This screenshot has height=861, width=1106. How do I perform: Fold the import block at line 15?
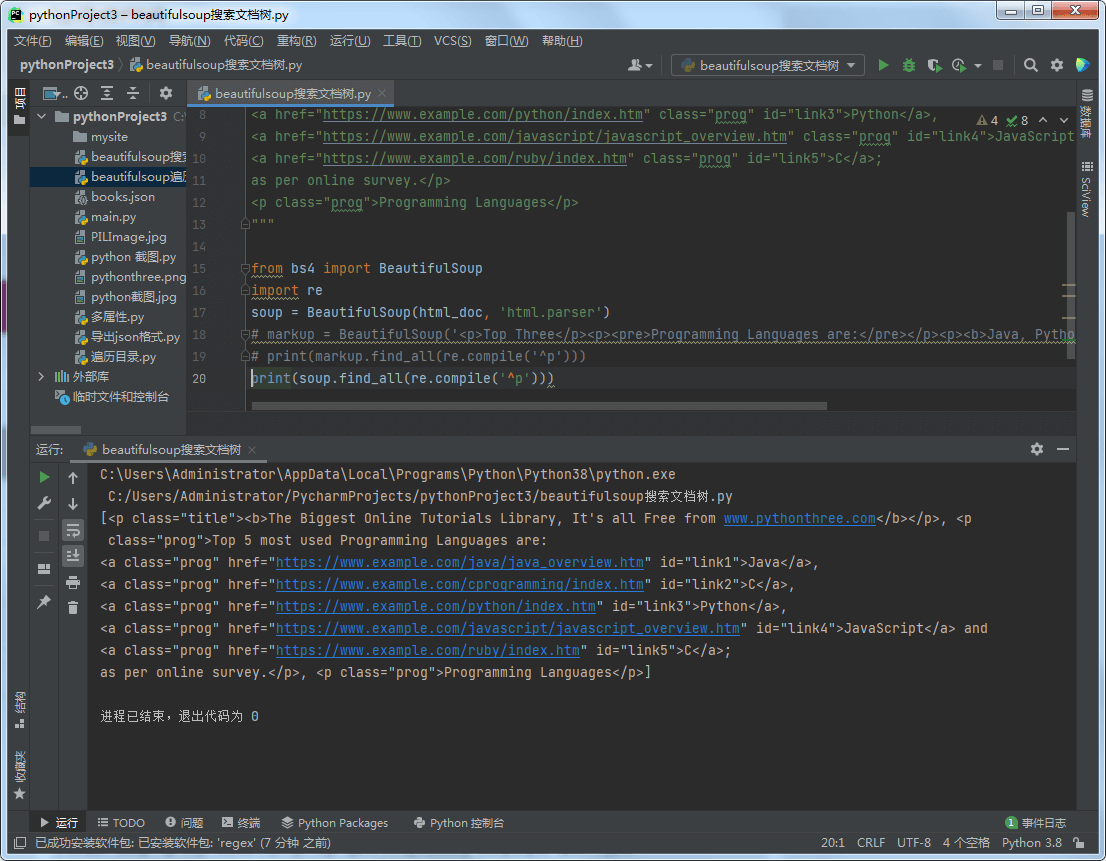point(245,268)
